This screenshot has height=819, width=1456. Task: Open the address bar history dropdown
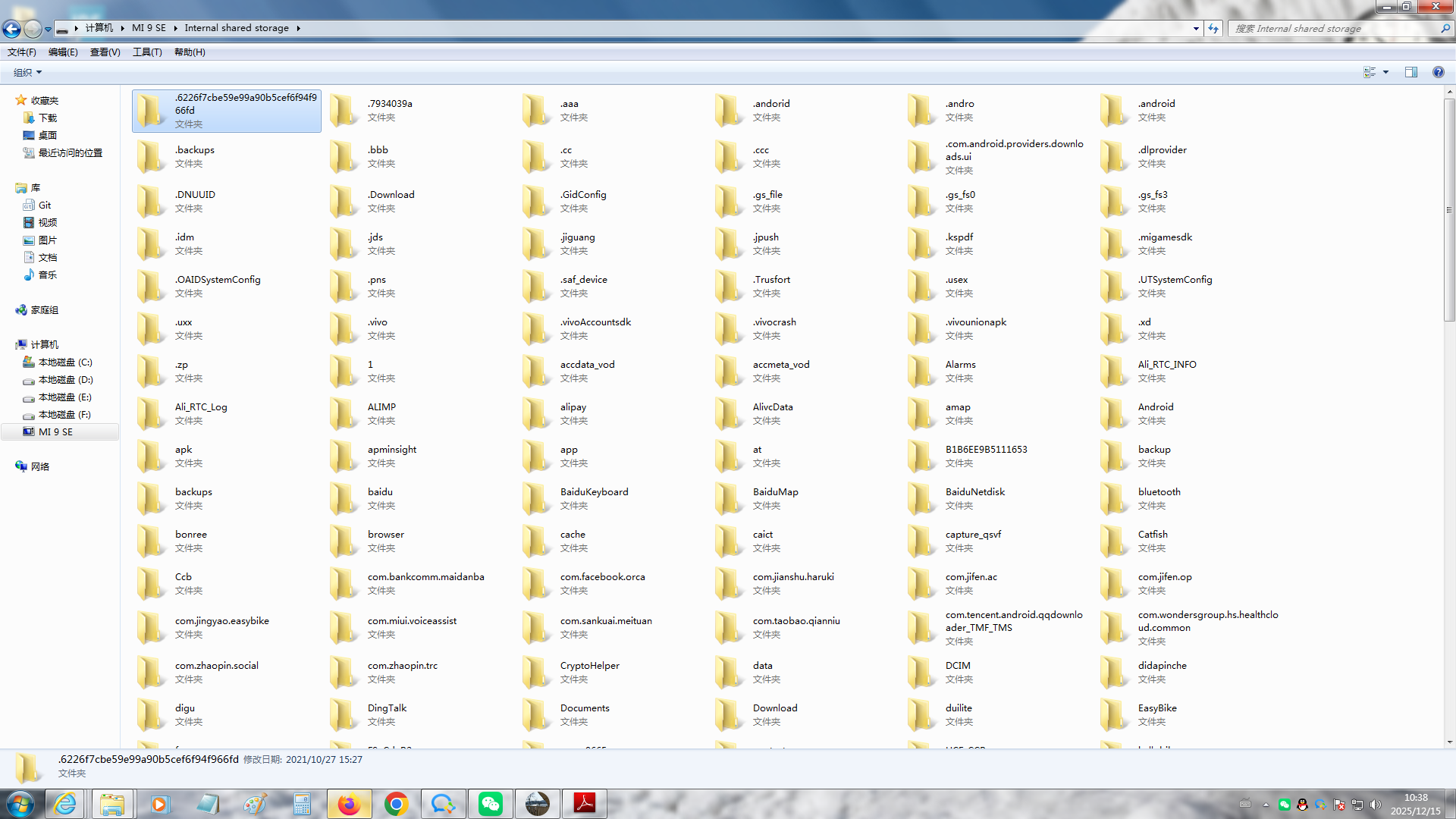click(x=1196, y=29)
